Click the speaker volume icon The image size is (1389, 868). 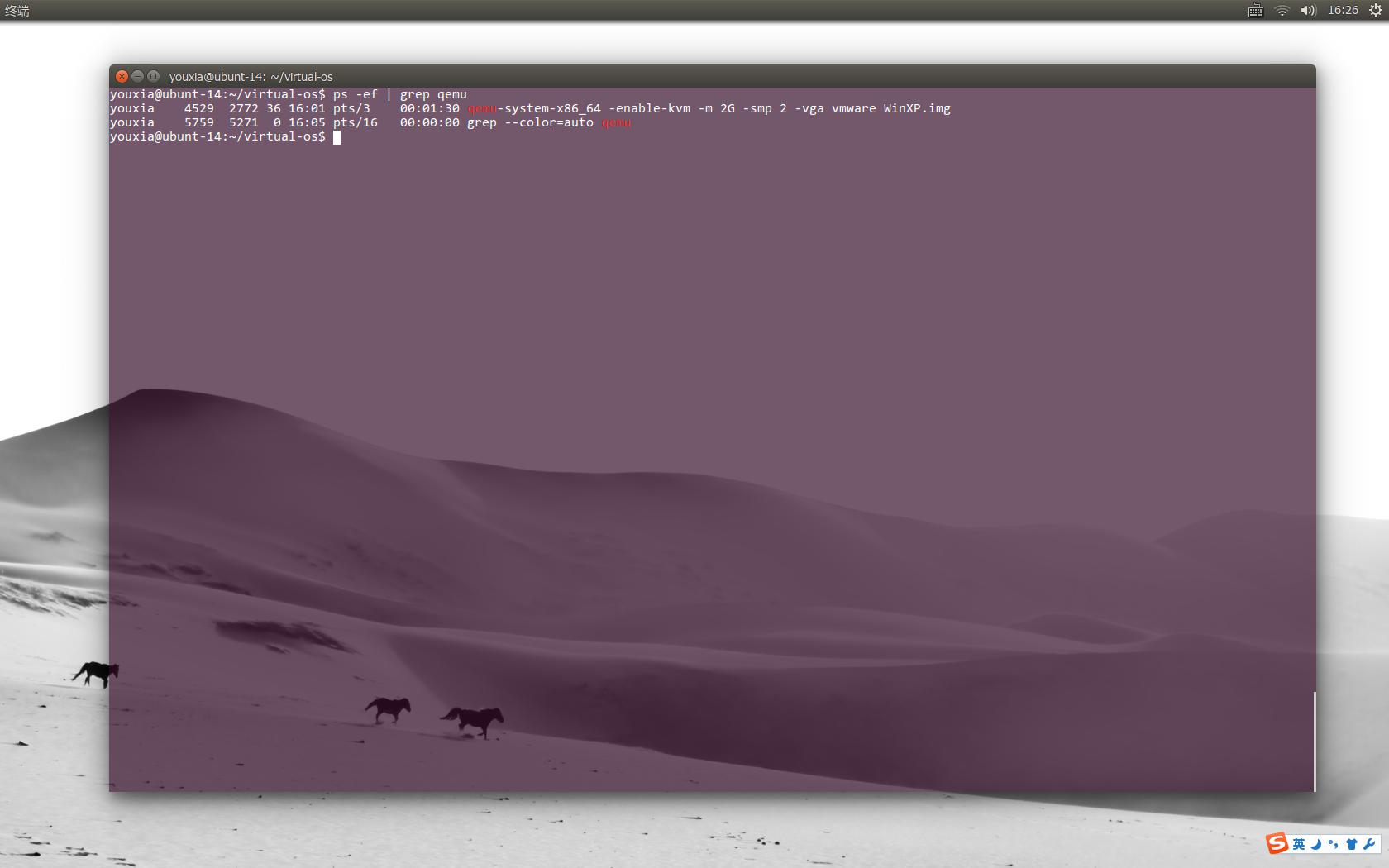pyautogui.click(x=1308, y=11)
